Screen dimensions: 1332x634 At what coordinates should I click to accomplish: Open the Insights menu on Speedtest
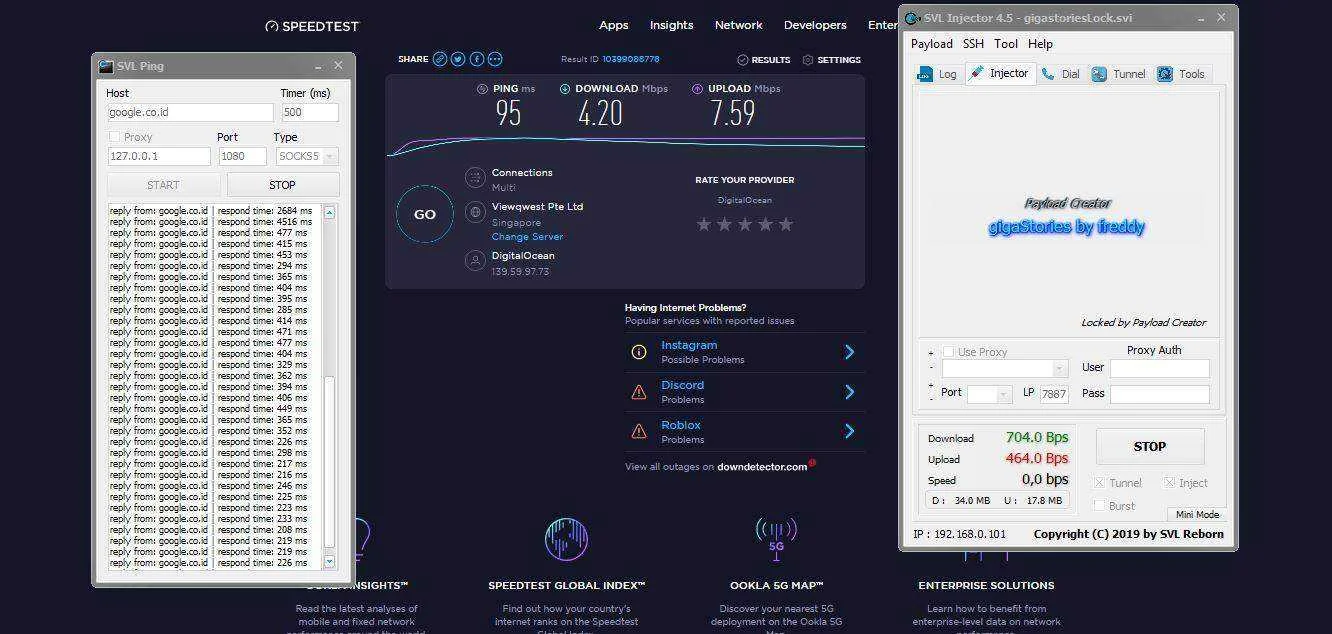pyautogui.click(x=672, y=25)
